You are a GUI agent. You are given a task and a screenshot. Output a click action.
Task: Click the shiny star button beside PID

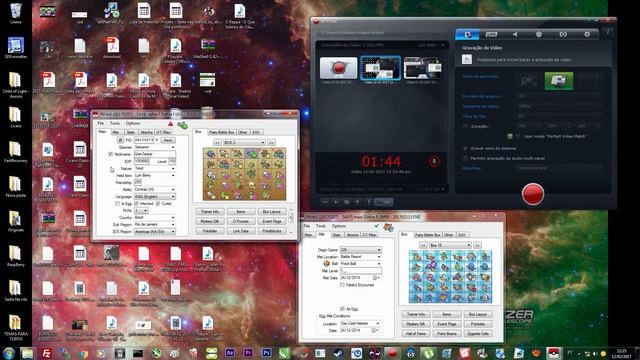120,140
